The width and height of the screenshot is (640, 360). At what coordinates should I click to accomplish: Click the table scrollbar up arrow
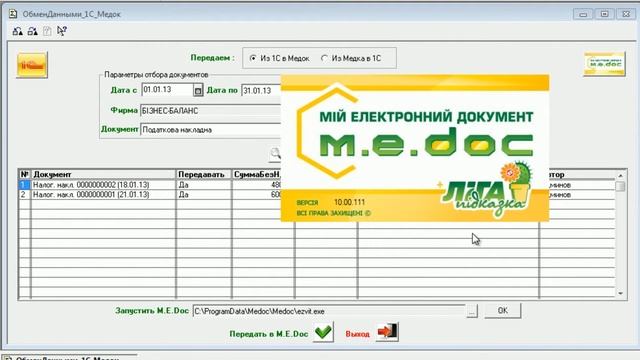click(620, 175)
